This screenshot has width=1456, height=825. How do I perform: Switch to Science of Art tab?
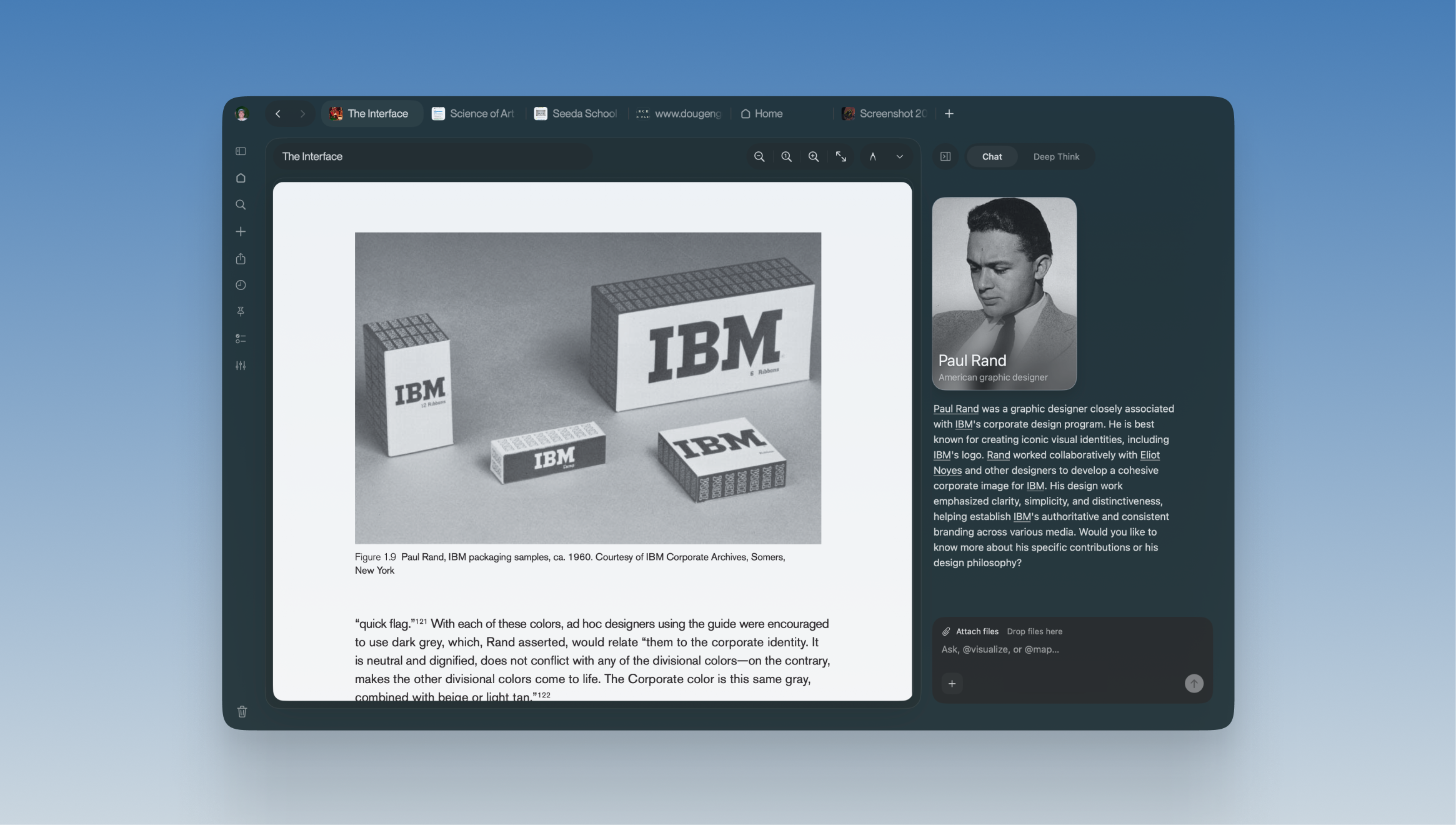(474, 114)
